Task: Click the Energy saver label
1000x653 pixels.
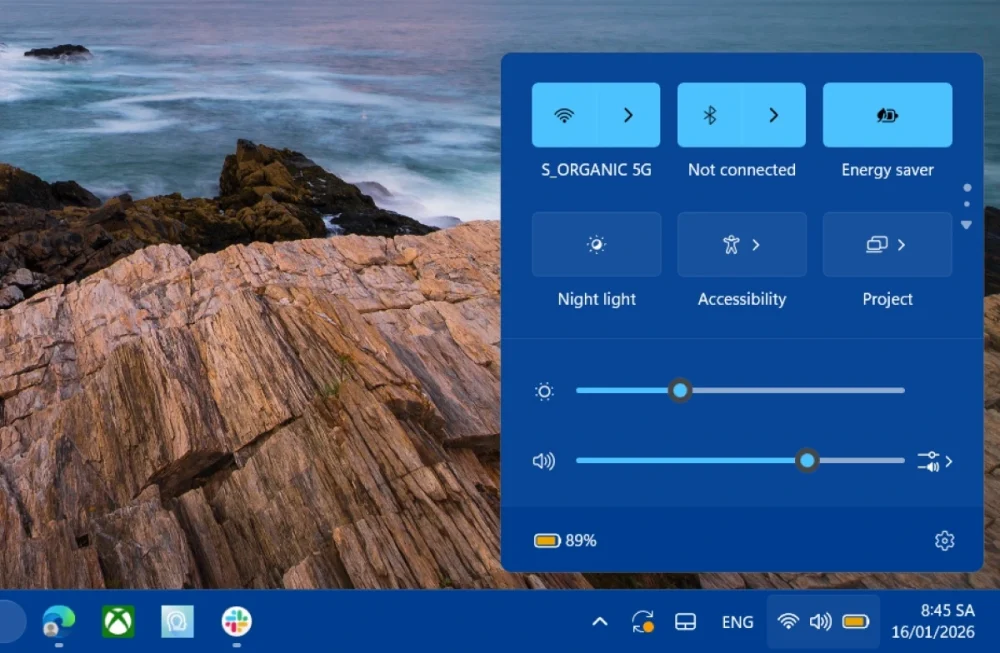Action: tap(887, 170)
